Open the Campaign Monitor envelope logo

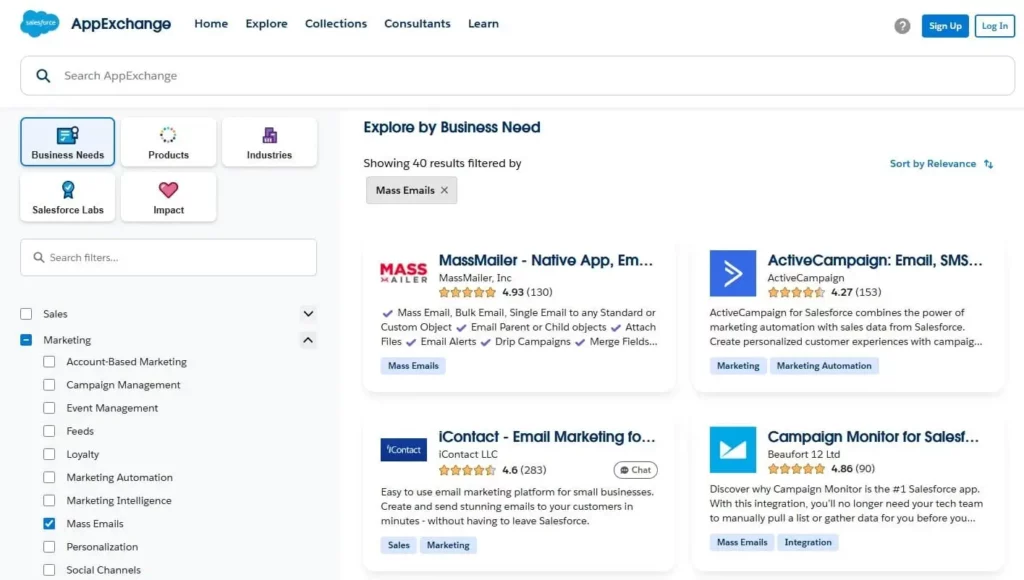coord(733,449)
